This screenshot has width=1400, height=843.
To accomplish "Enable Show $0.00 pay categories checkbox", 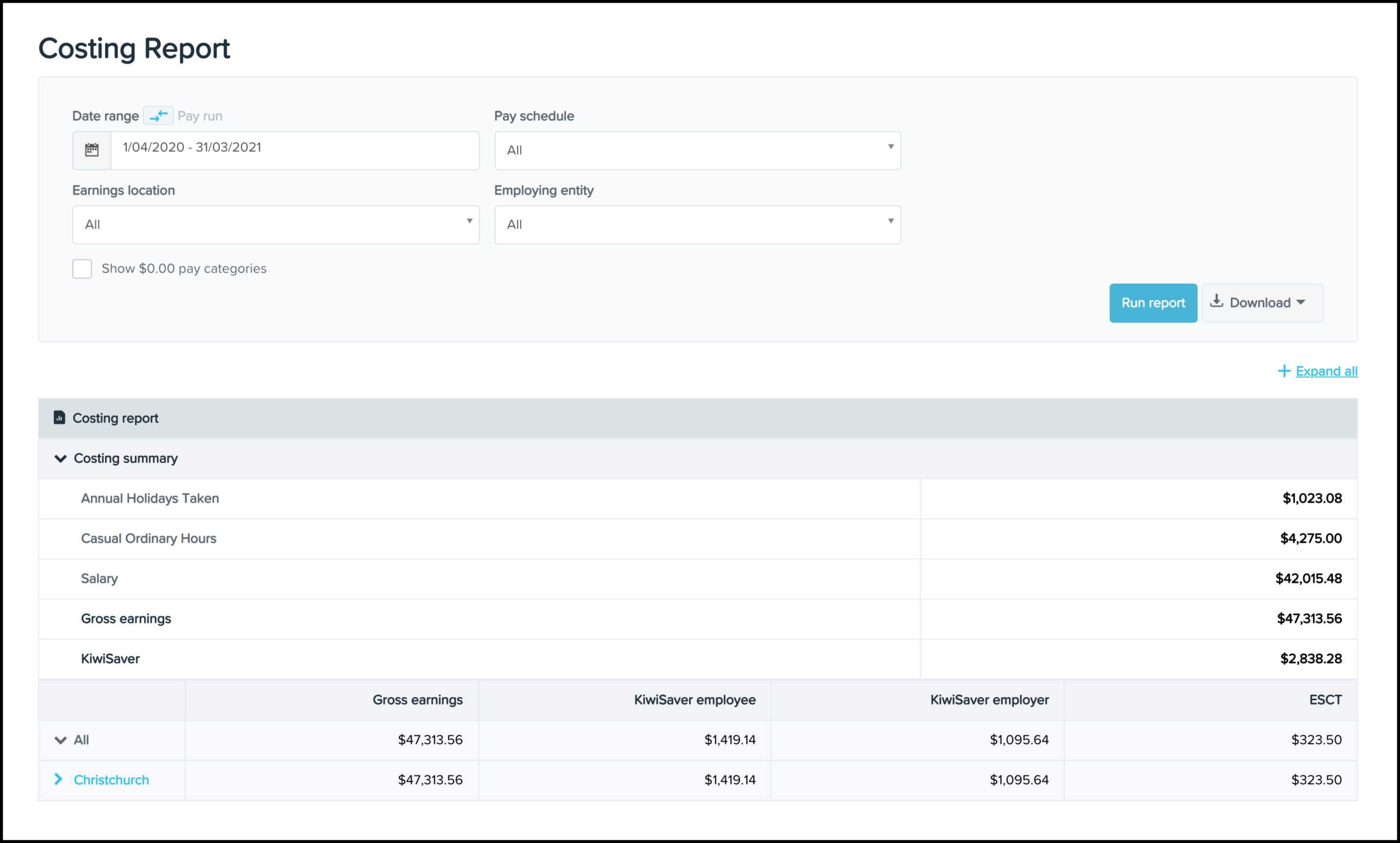I will point(82,268).
